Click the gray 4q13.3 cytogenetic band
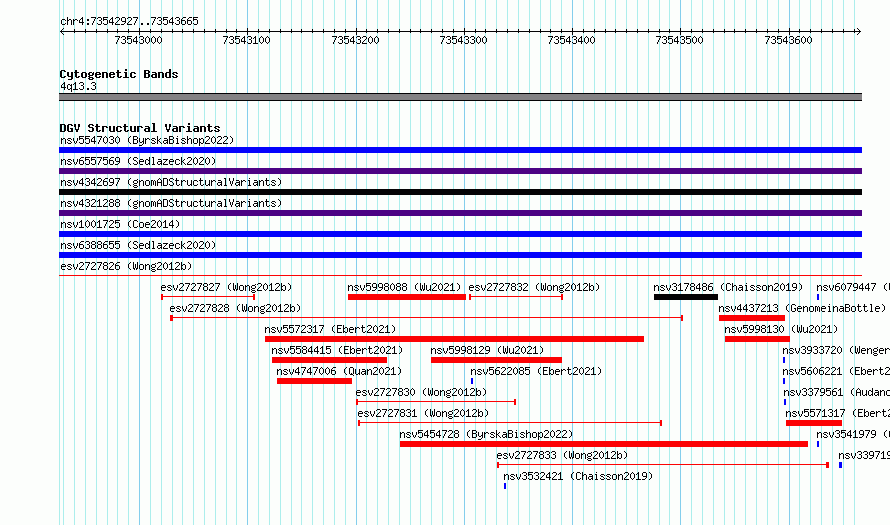The image size is (890, 525). click(460, 97)
